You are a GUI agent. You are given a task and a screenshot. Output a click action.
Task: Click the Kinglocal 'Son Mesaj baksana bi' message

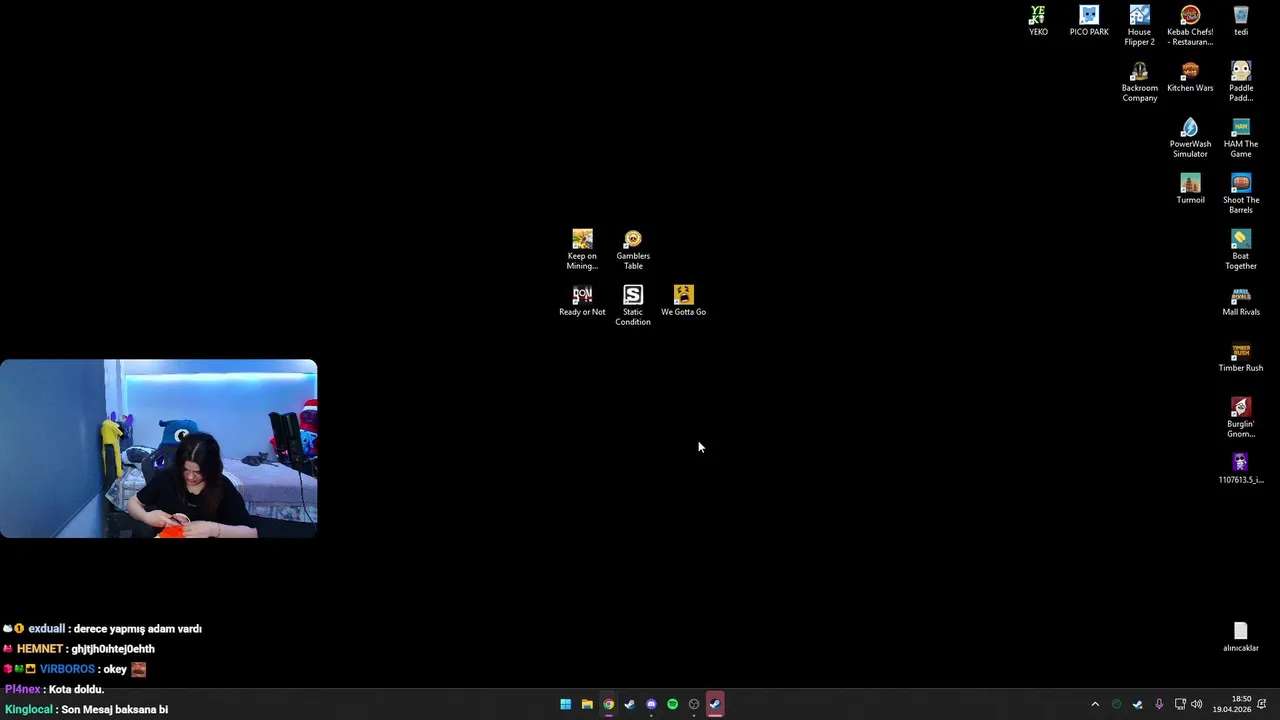tap(86, 709)
